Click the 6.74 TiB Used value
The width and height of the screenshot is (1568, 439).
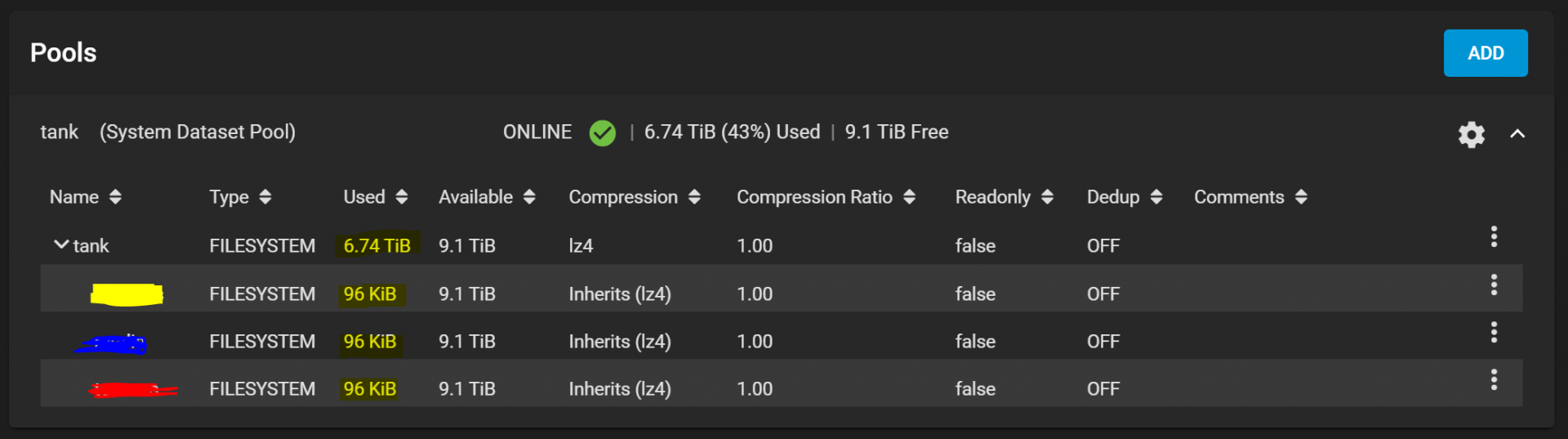[x=377, y=245]
